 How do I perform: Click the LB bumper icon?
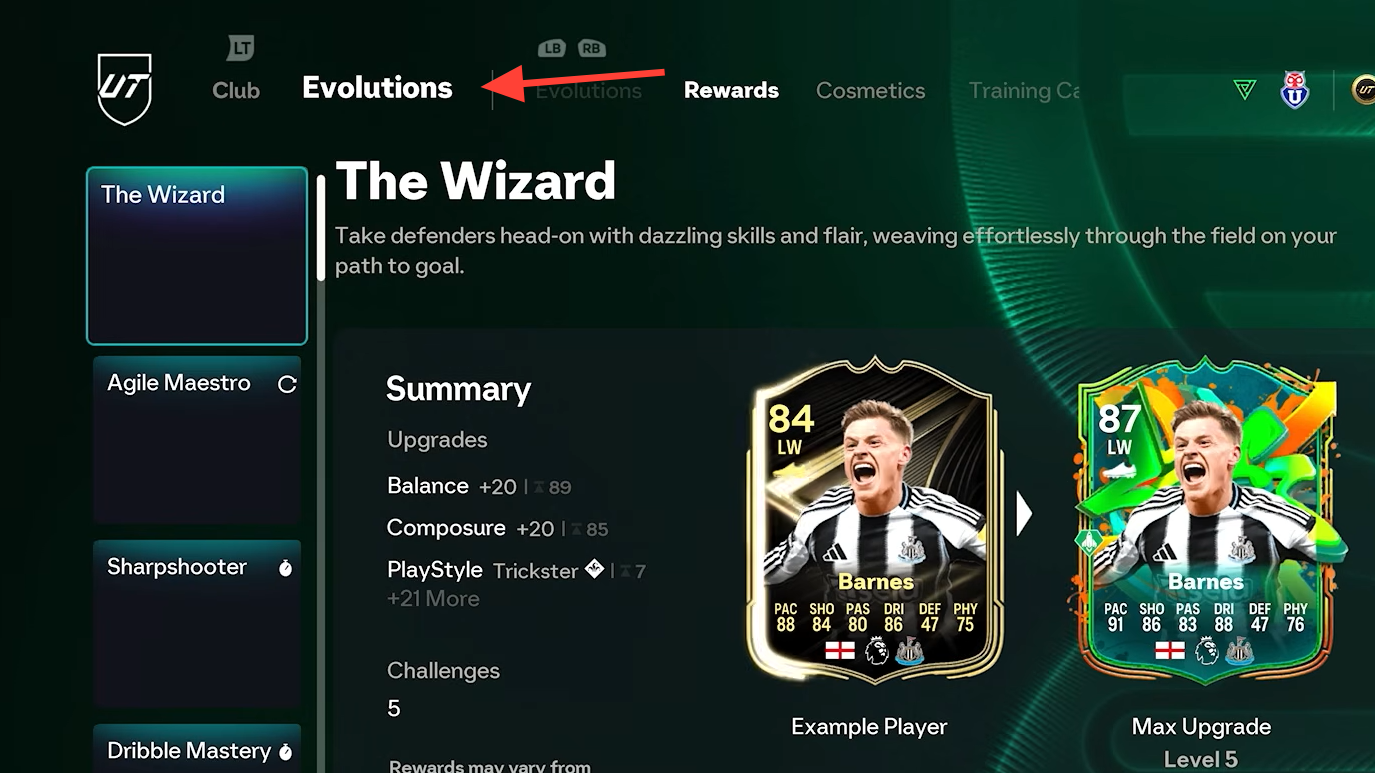click(x=552, y=48)
